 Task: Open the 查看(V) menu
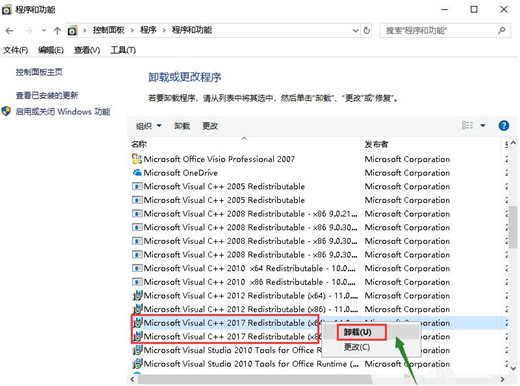click(x=87, y=50)
